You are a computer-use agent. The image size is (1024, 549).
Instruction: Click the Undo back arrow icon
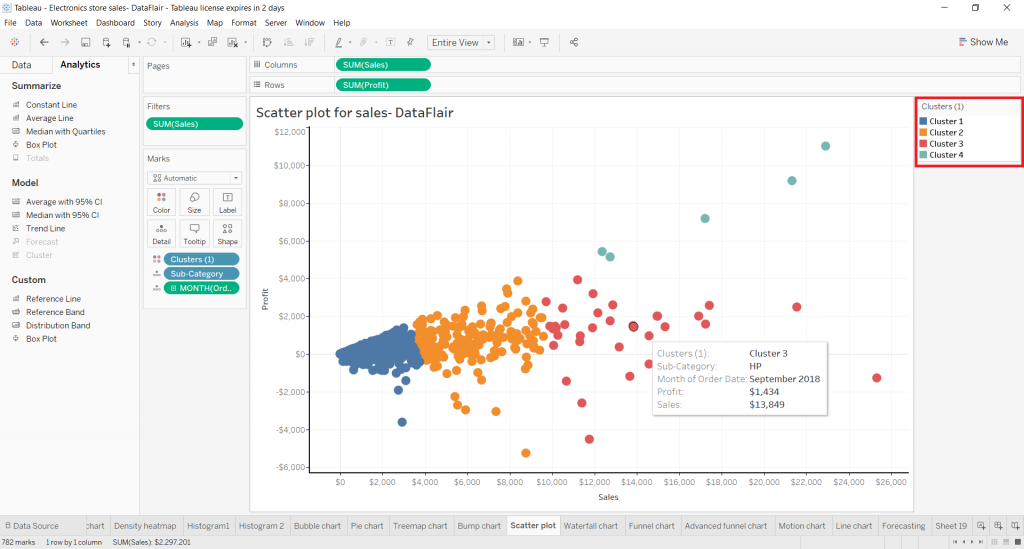(x=44, y=42)
